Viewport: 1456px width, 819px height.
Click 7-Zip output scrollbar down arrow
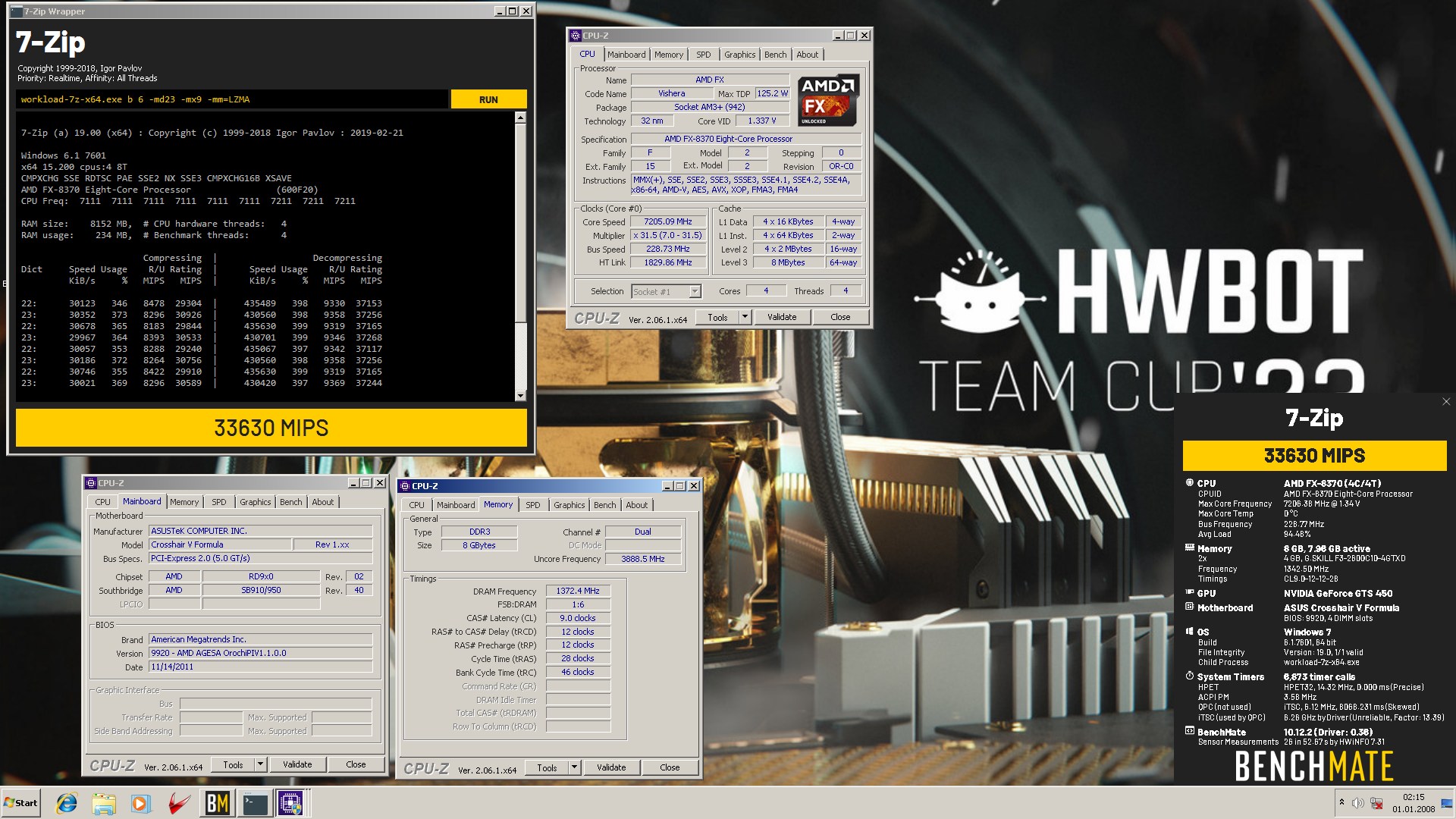coord(520,395)
